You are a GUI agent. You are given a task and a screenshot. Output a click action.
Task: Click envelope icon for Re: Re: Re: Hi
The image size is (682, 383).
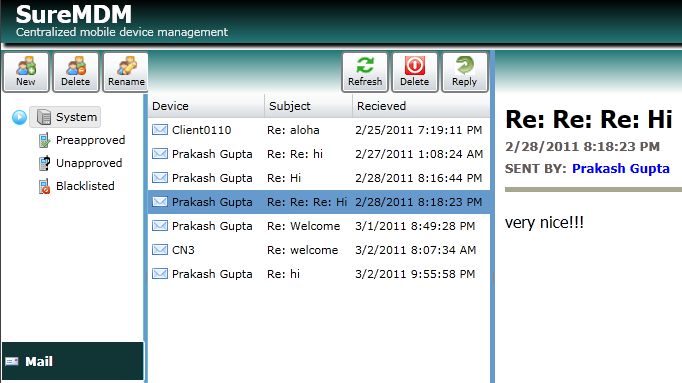[x=160, y=201]
